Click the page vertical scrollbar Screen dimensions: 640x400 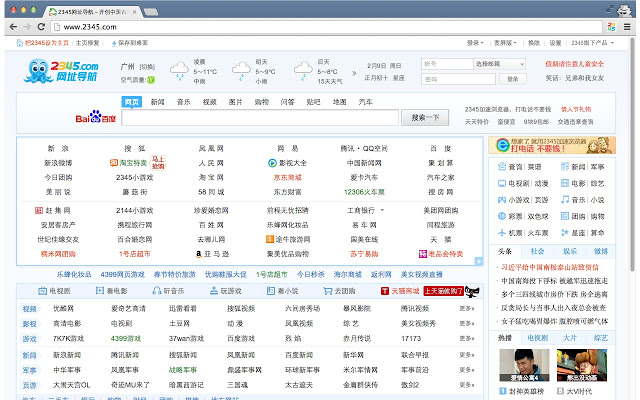[633, 153]
